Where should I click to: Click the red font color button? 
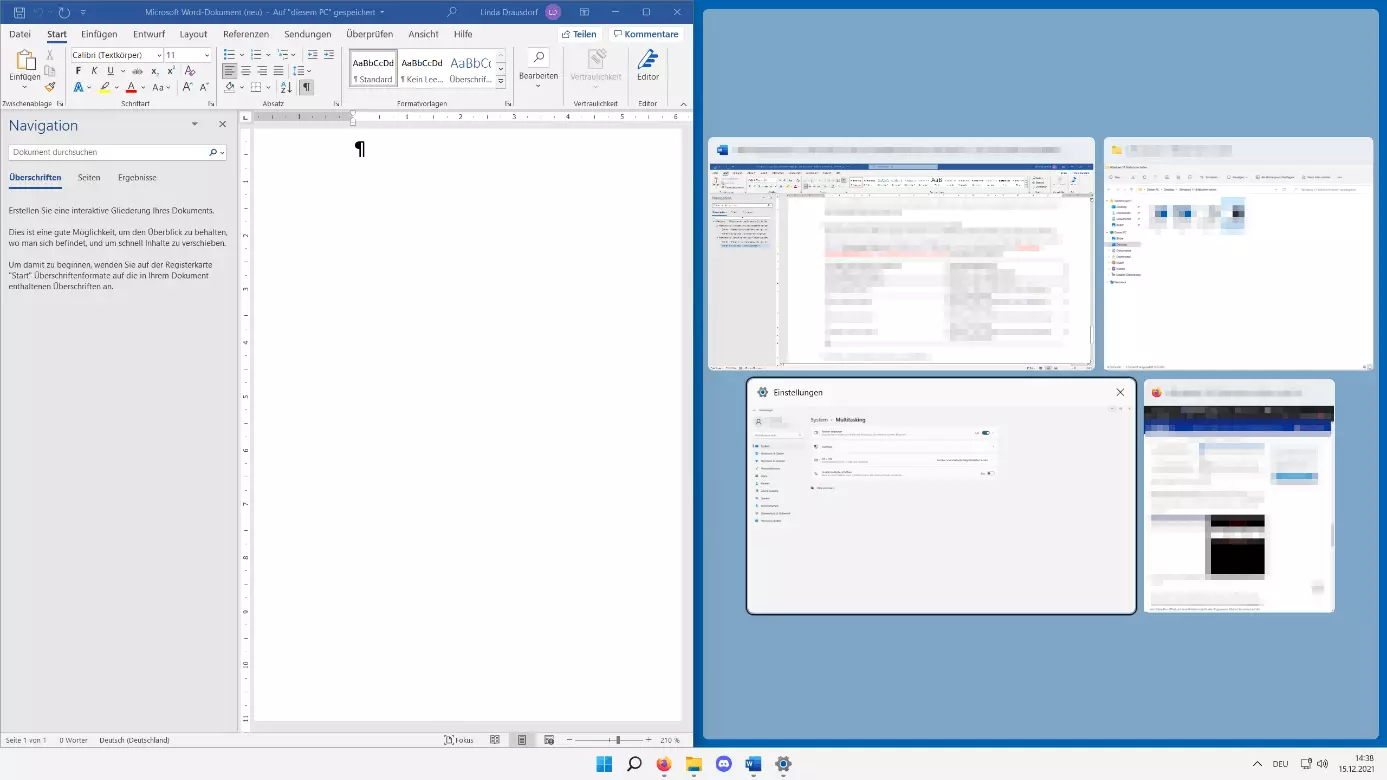(x=131, y=87)
